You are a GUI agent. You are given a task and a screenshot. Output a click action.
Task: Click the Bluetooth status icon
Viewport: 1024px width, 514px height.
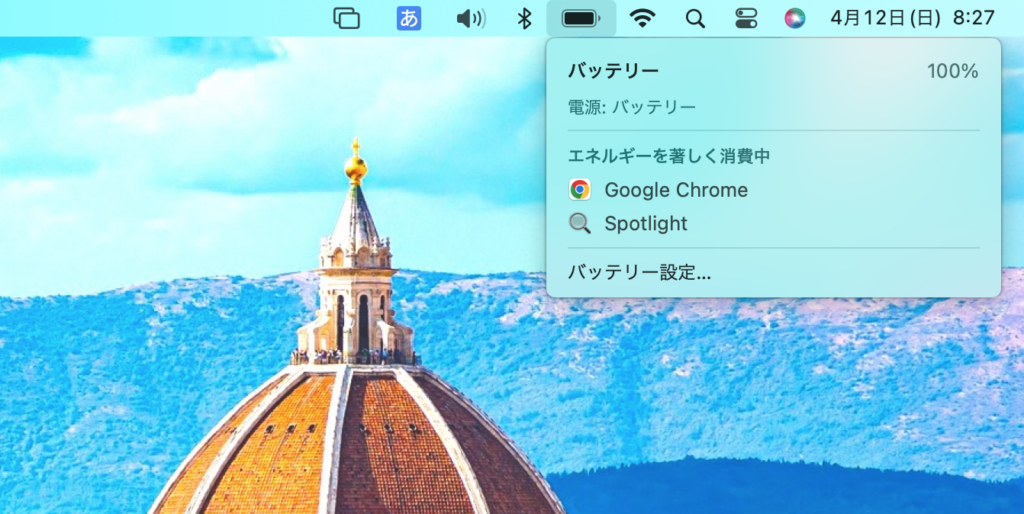523,18
